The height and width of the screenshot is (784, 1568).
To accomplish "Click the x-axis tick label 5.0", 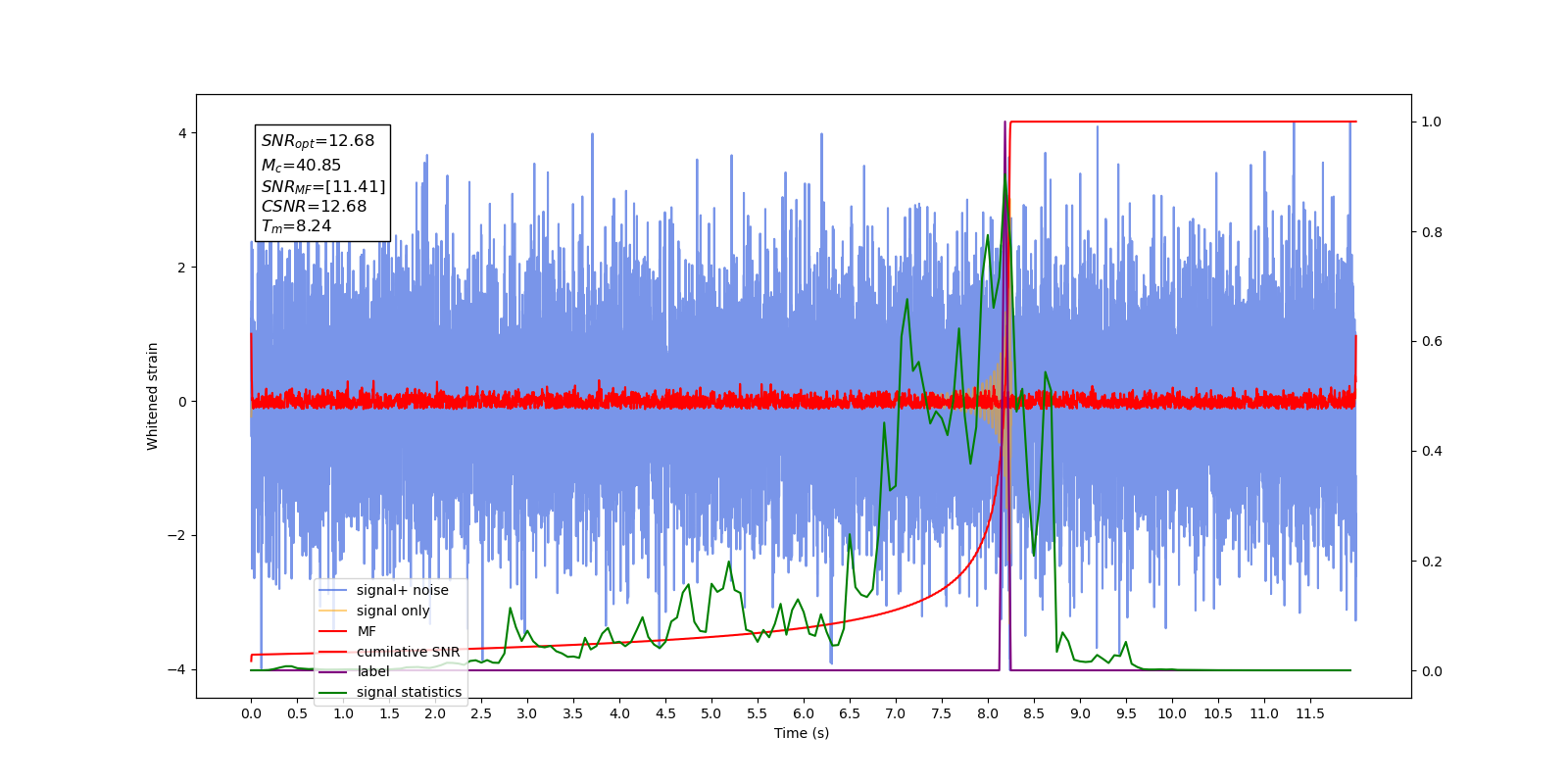I will coord(711,713).
